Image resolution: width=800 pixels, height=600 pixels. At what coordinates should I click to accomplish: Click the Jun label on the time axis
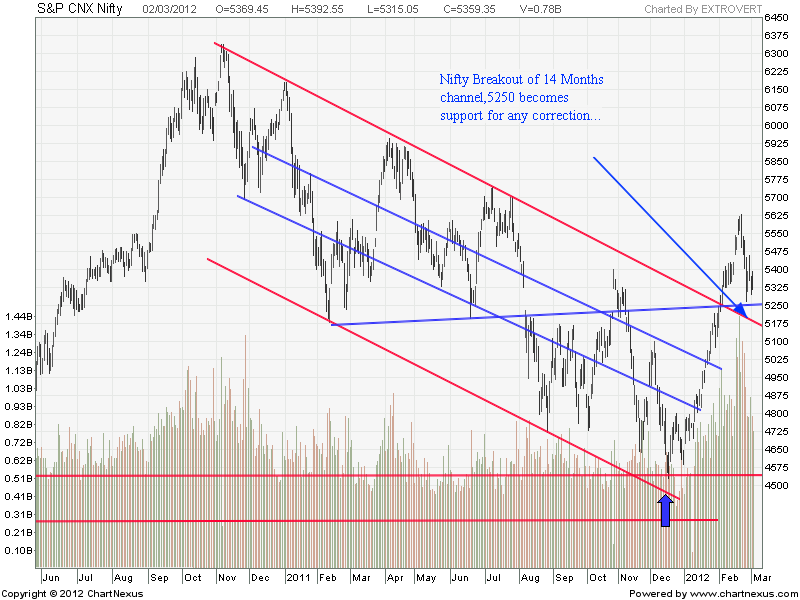click(x=51, y=578)
